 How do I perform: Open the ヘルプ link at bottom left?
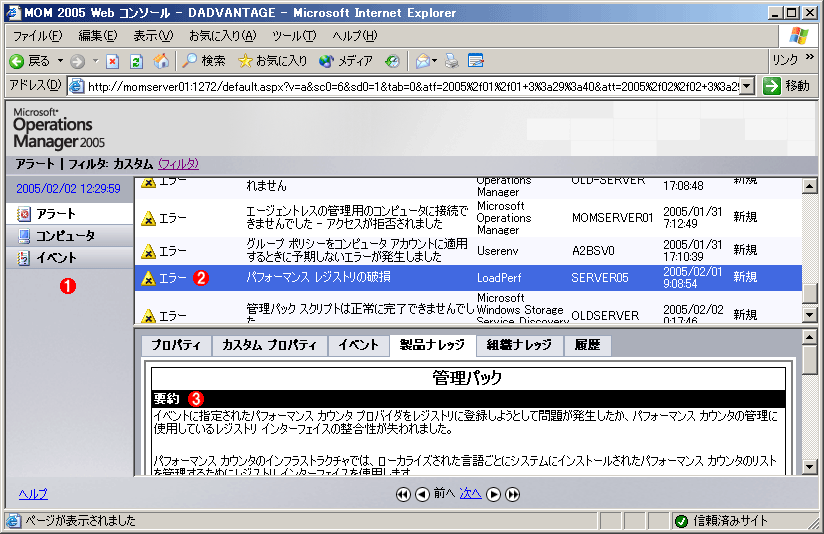coord(33,494)
